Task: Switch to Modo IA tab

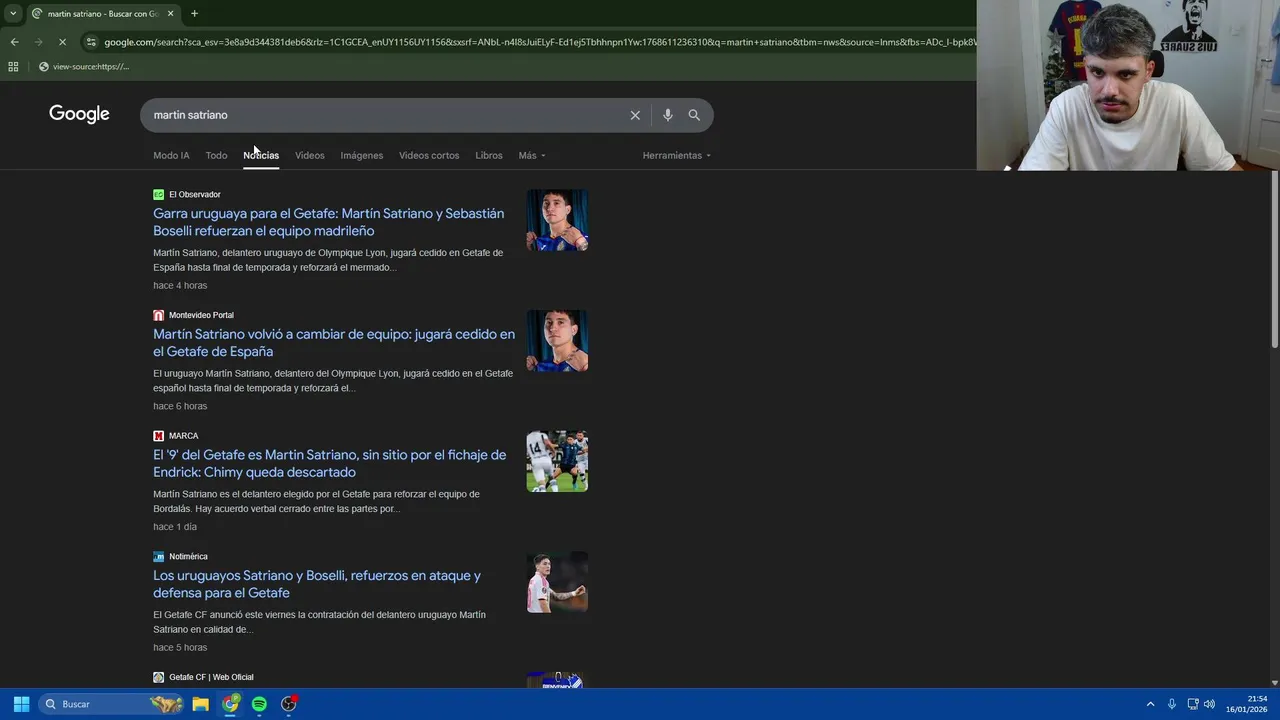Action: [x=171, y=155]
